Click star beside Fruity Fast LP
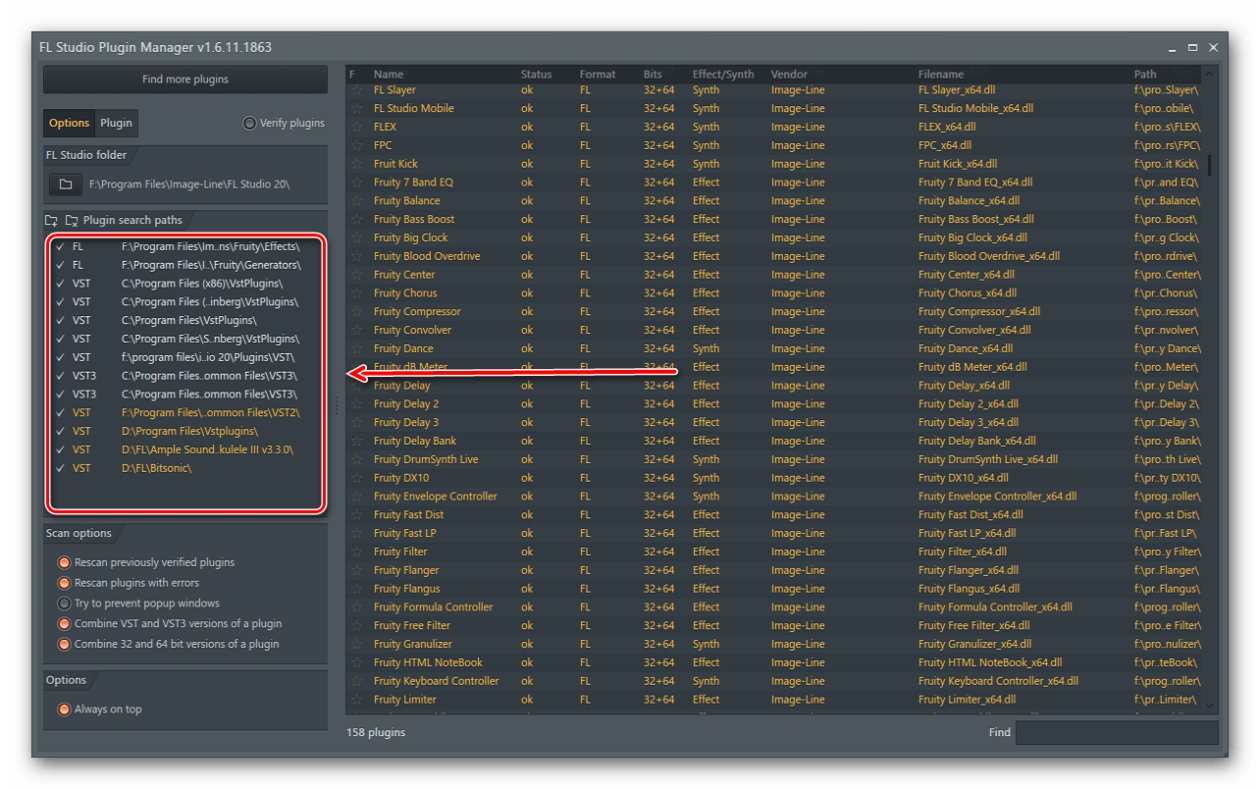Viewport: 1260px width, 789px height. pos(356,533)
